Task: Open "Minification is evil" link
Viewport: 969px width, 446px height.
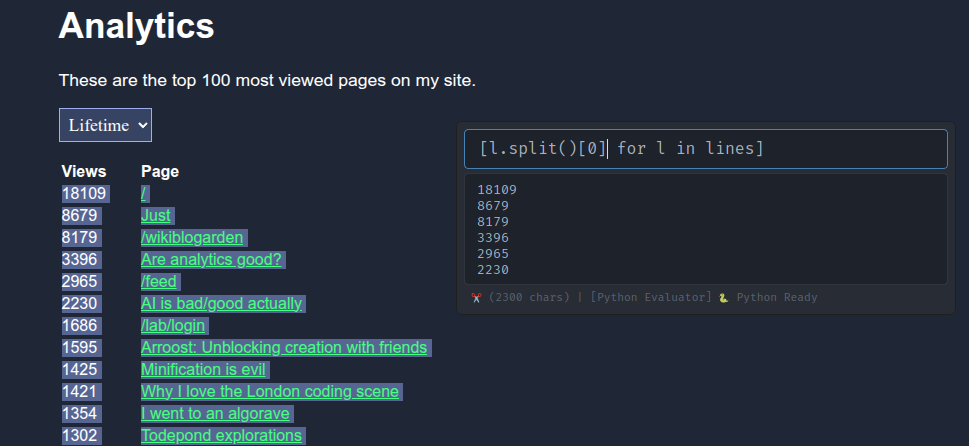Action: coord(203,369)
